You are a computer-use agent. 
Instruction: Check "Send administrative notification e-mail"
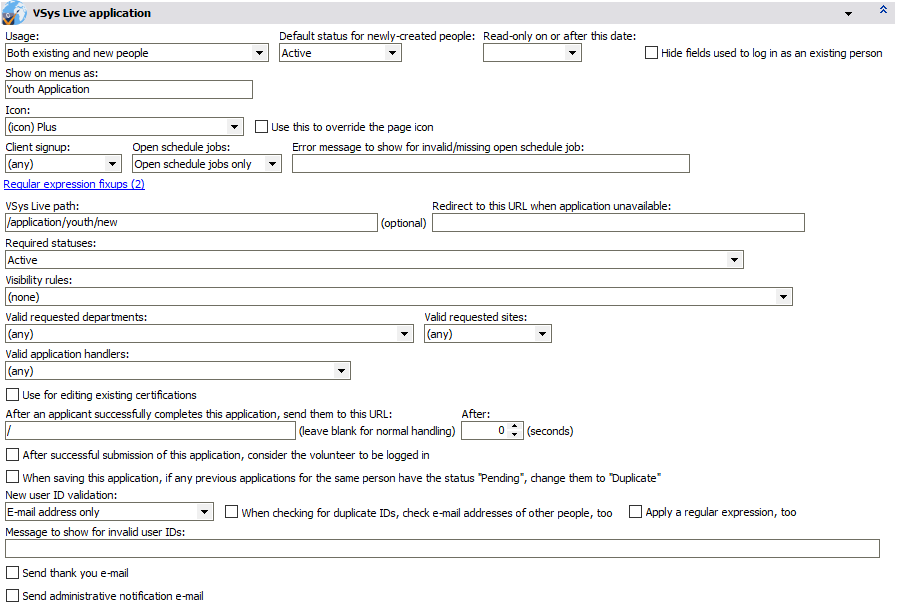pyautogui.click(x=10, y=596)
